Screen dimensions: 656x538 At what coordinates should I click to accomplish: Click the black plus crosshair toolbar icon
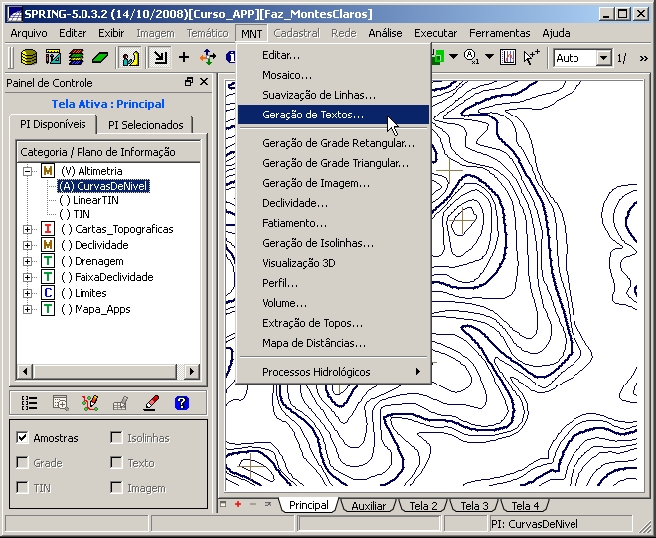(x=184, y=57)
